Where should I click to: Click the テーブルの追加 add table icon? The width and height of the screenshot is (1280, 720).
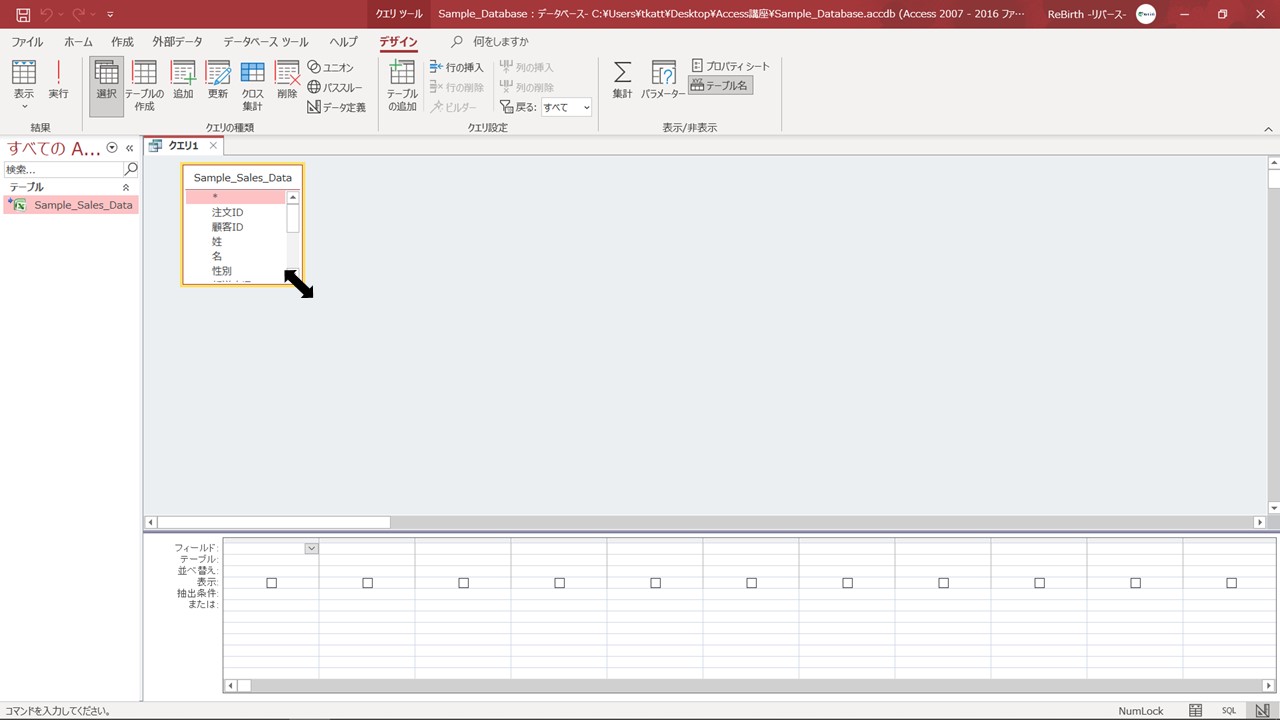pos(402,84)
